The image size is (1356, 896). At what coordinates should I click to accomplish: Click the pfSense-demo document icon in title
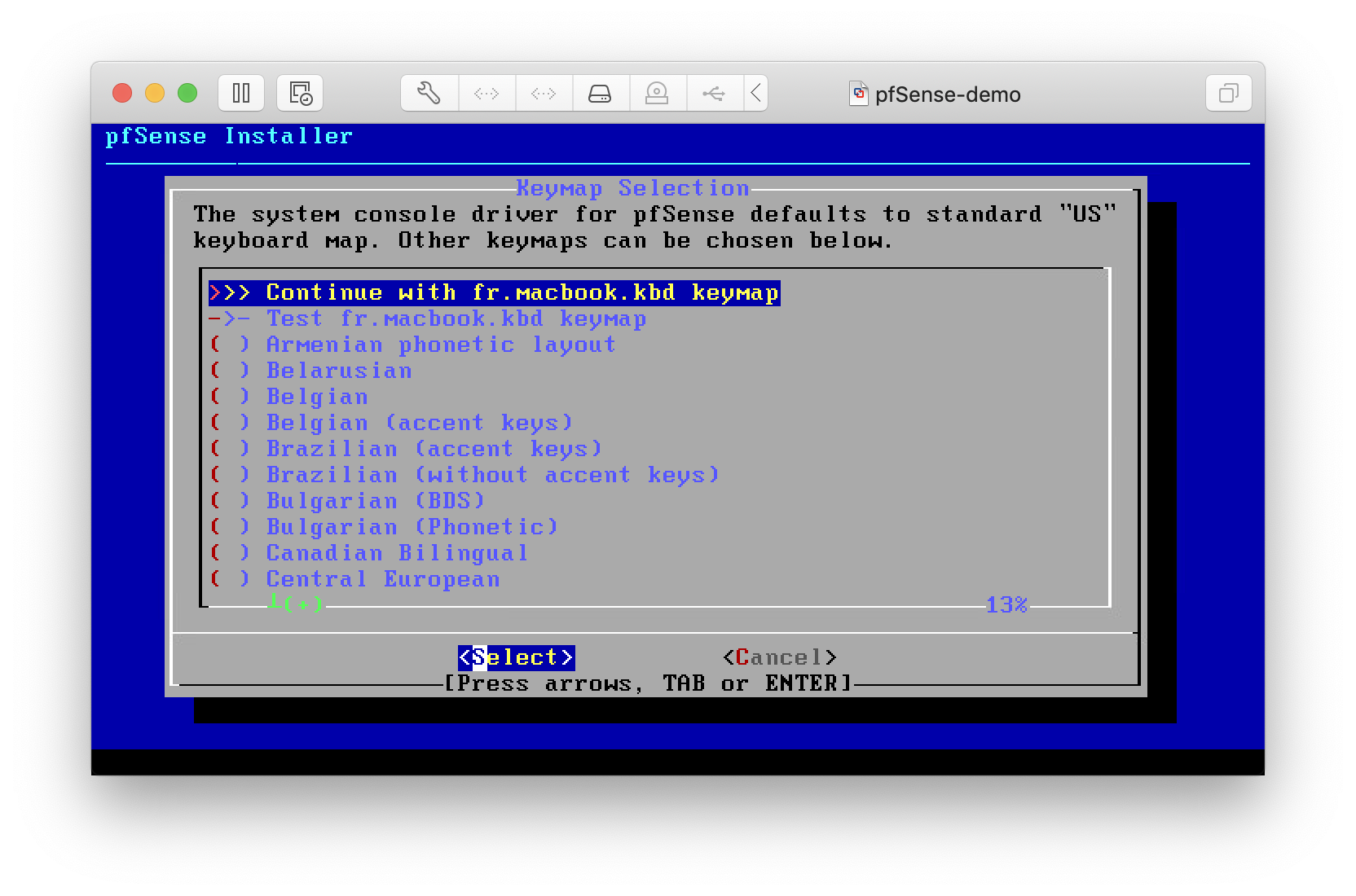pyautogui.click(x=858, y=94)
